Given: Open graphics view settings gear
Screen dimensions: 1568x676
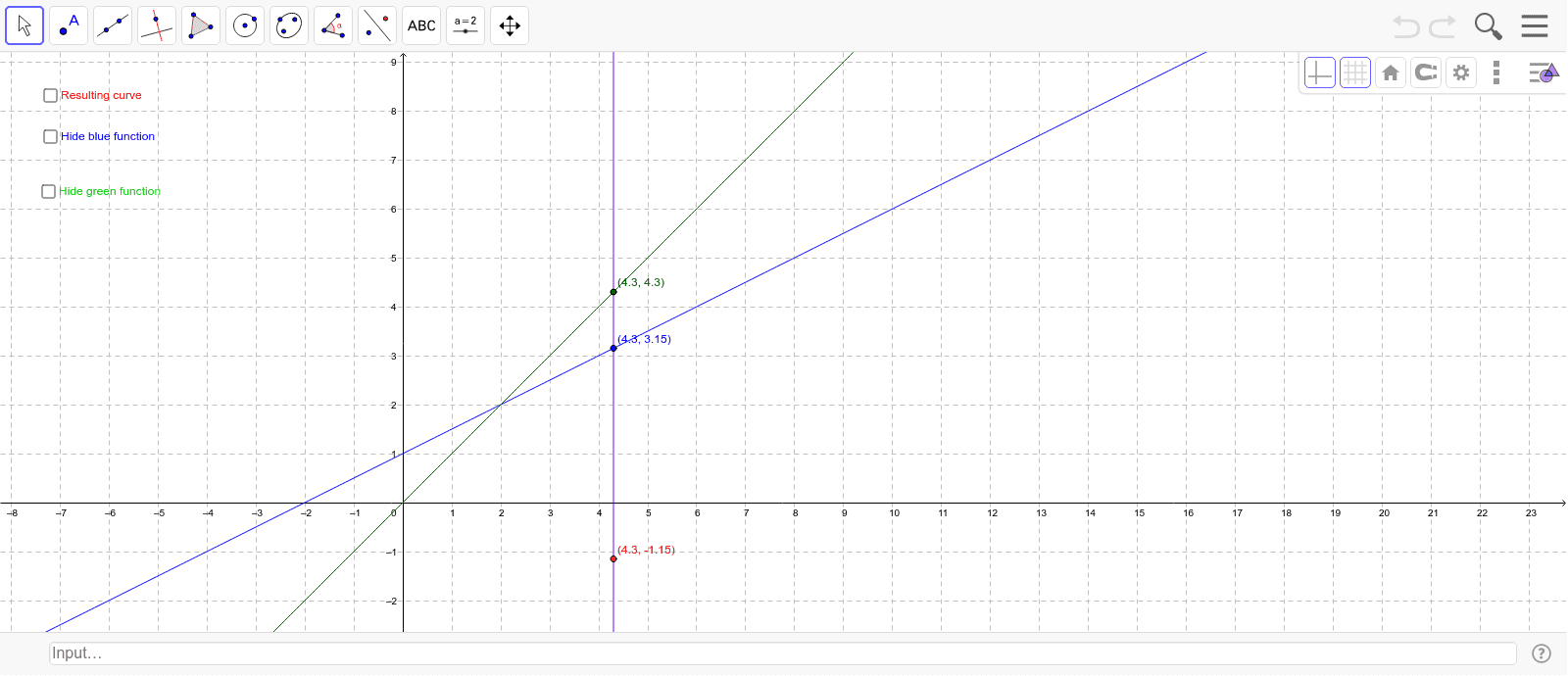Looking at the screenshot, I should 1461,72.
